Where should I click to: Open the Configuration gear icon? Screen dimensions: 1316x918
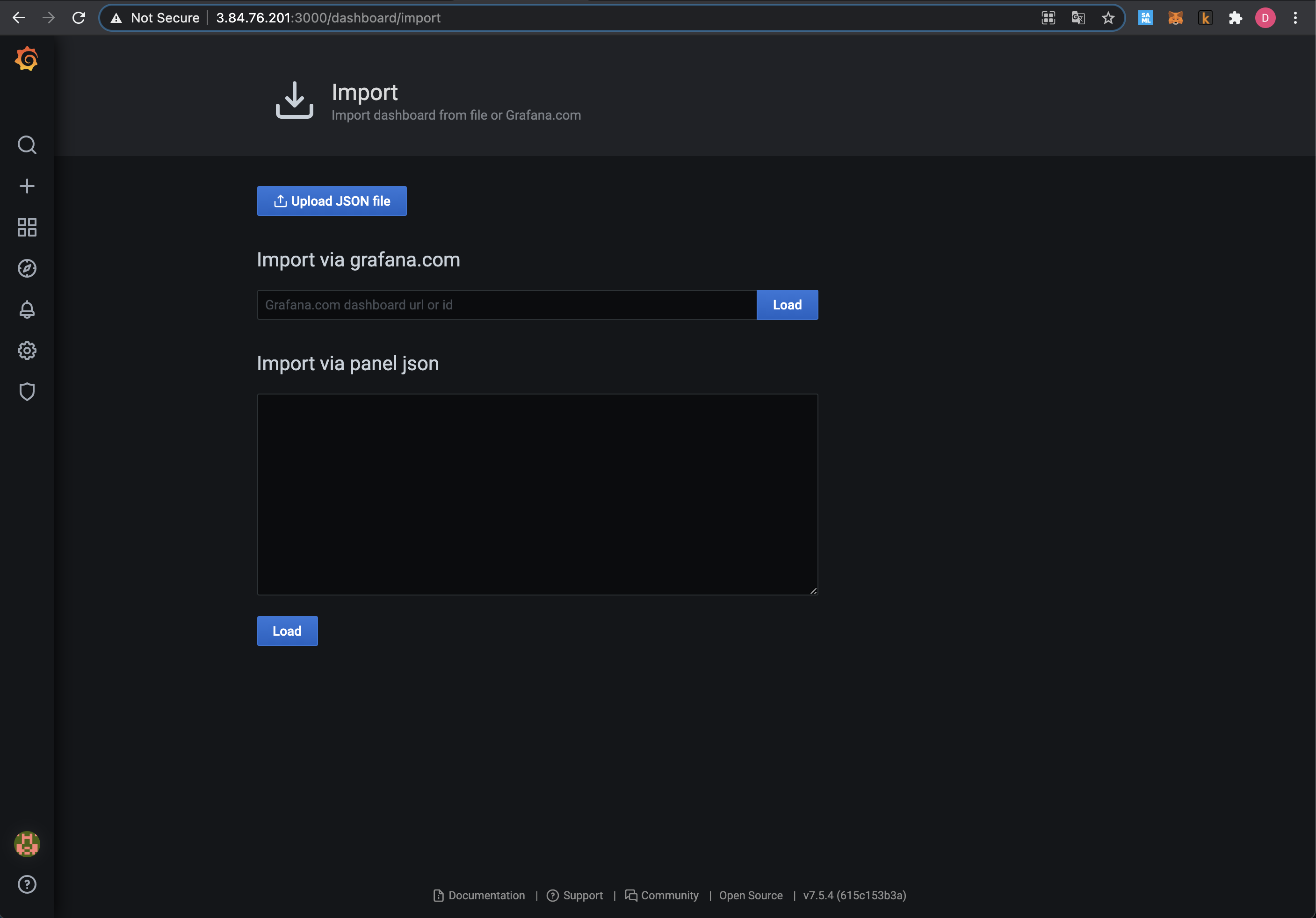click(x=27, y=351)
